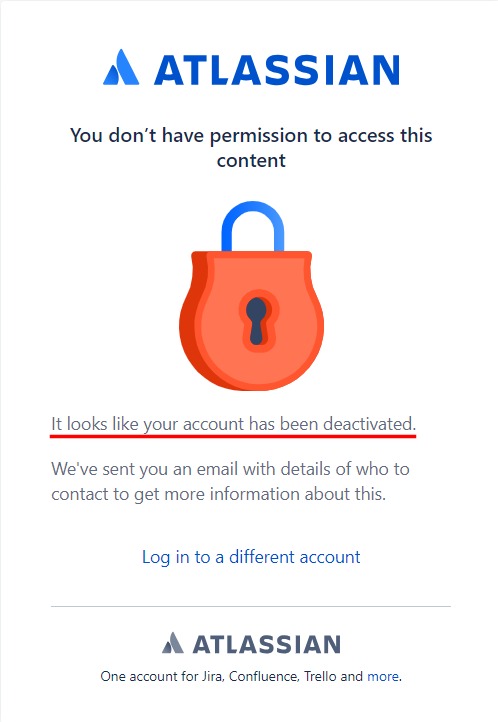
Task: Click the 'You don't have permission' heading
Action: coord(251,148)
